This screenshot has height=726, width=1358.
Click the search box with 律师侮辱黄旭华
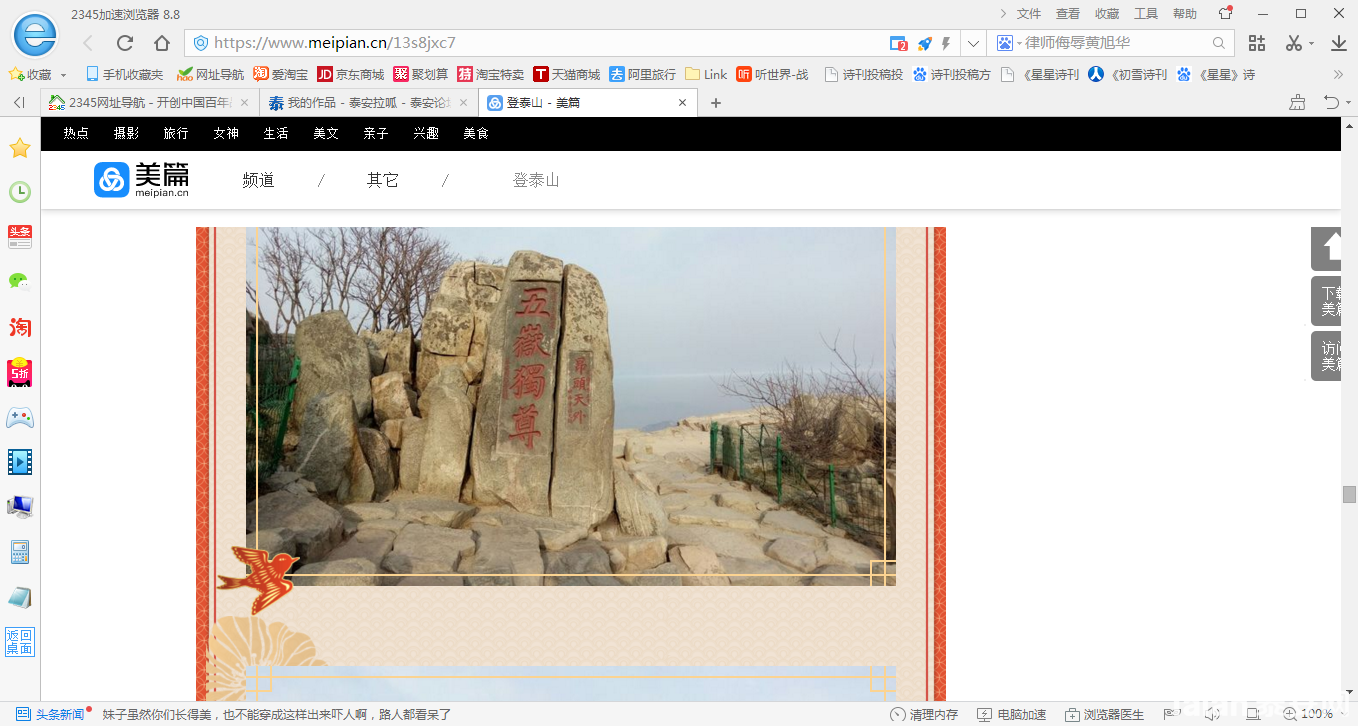(1110, 43)
